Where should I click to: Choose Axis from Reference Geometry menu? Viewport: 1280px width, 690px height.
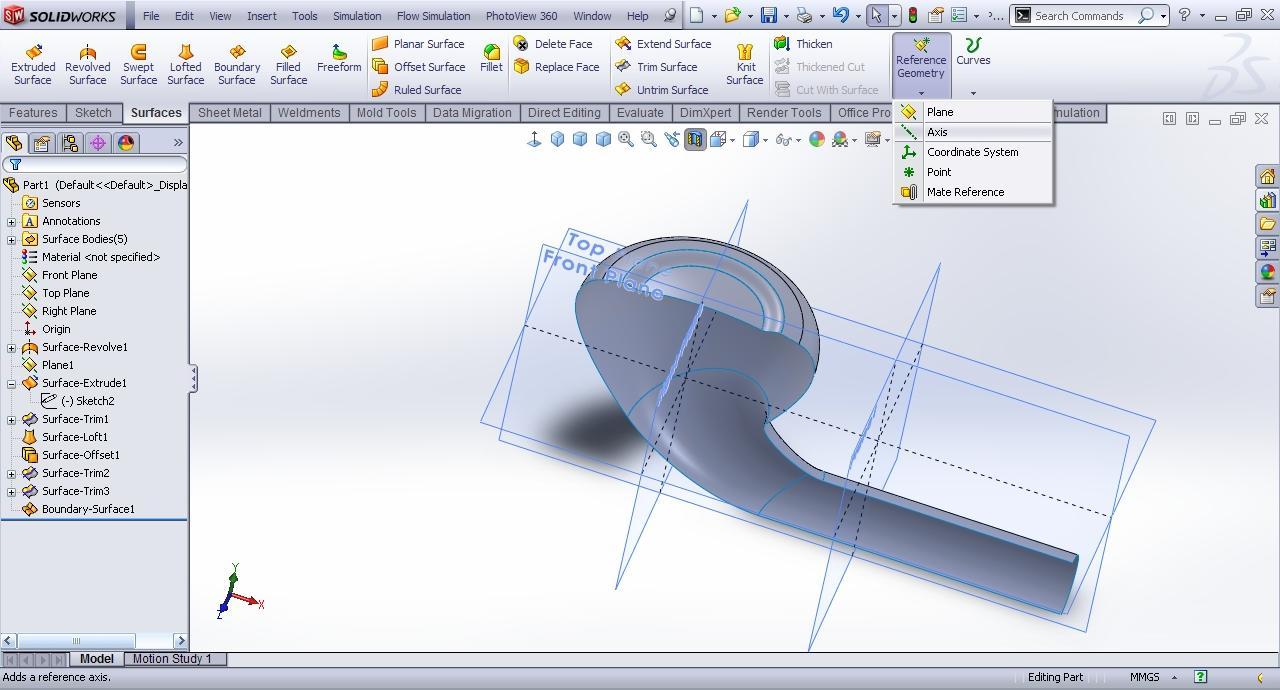(x=973, y=132)
